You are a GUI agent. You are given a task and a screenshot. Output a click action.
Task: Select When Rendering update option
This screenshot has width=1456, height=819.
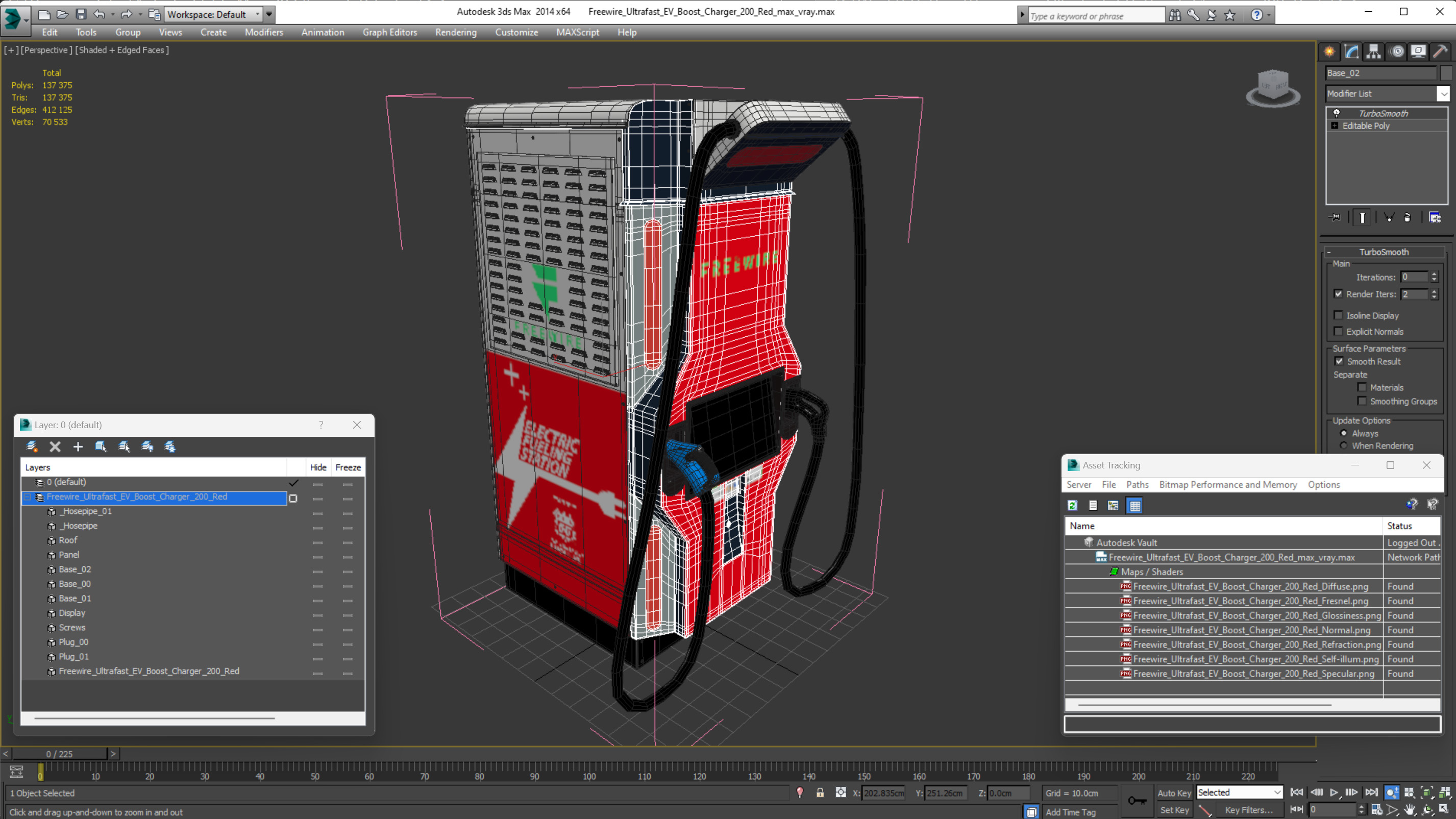pos(1344,445)
